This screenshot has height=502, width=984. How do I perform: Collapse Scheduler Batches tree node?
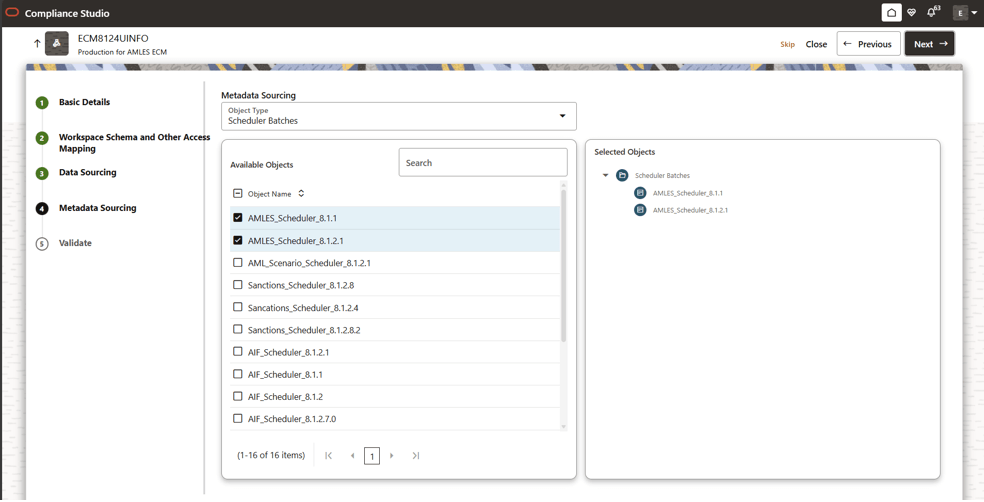coord(606,175)
